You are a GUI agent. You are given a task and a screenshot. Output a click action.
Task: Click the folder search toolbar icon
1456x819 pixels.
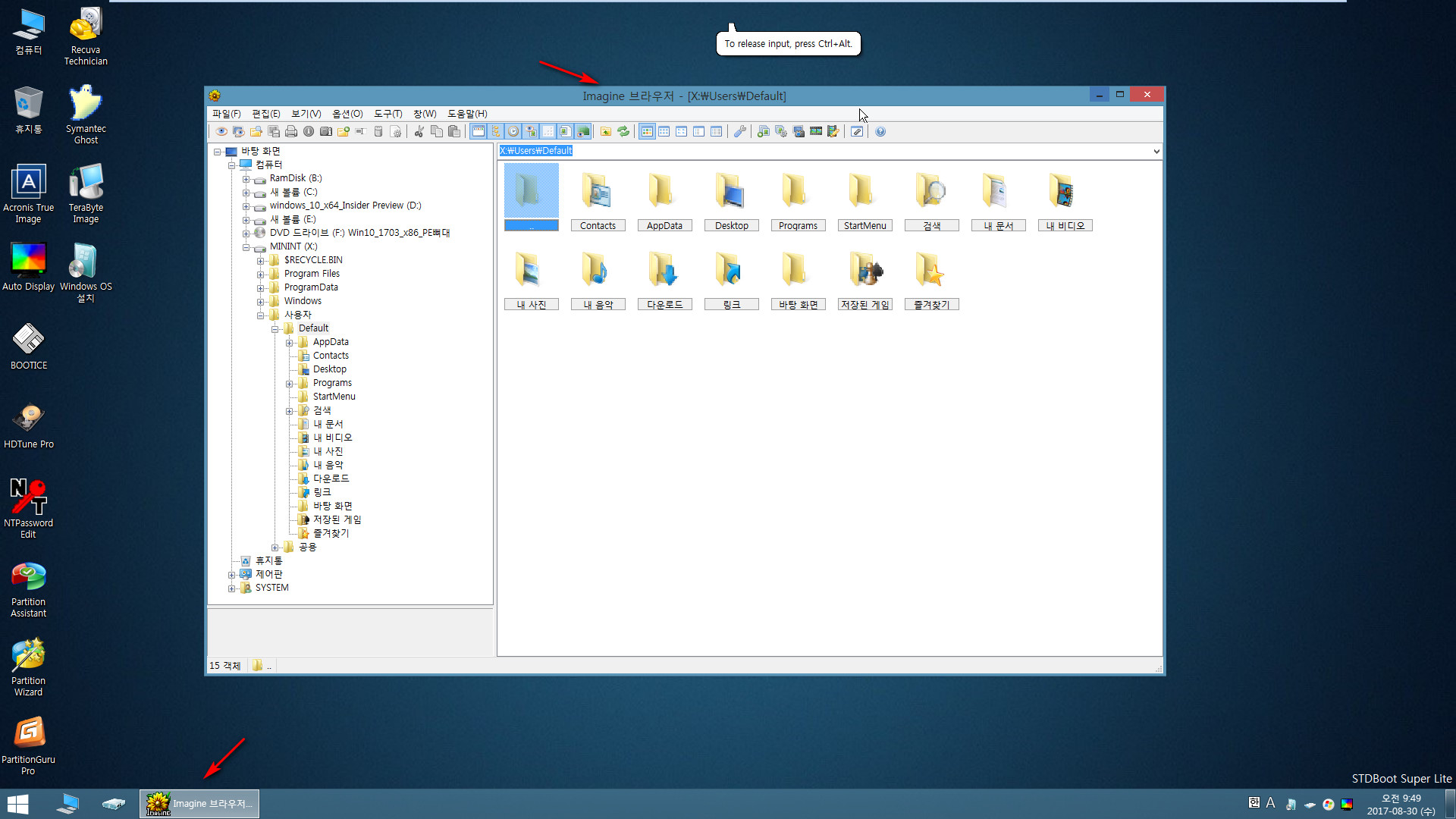pos(256,131)
